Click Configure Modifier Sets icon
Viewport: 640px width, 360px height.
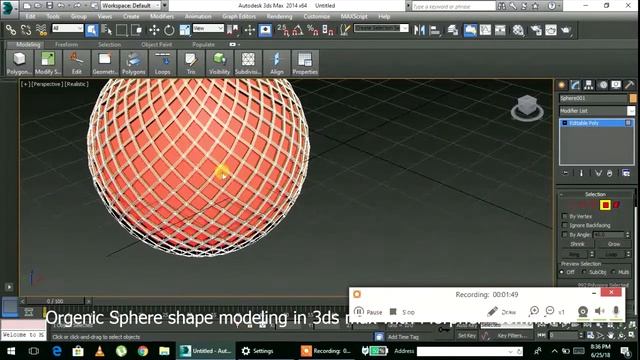(x=626, y=173)
